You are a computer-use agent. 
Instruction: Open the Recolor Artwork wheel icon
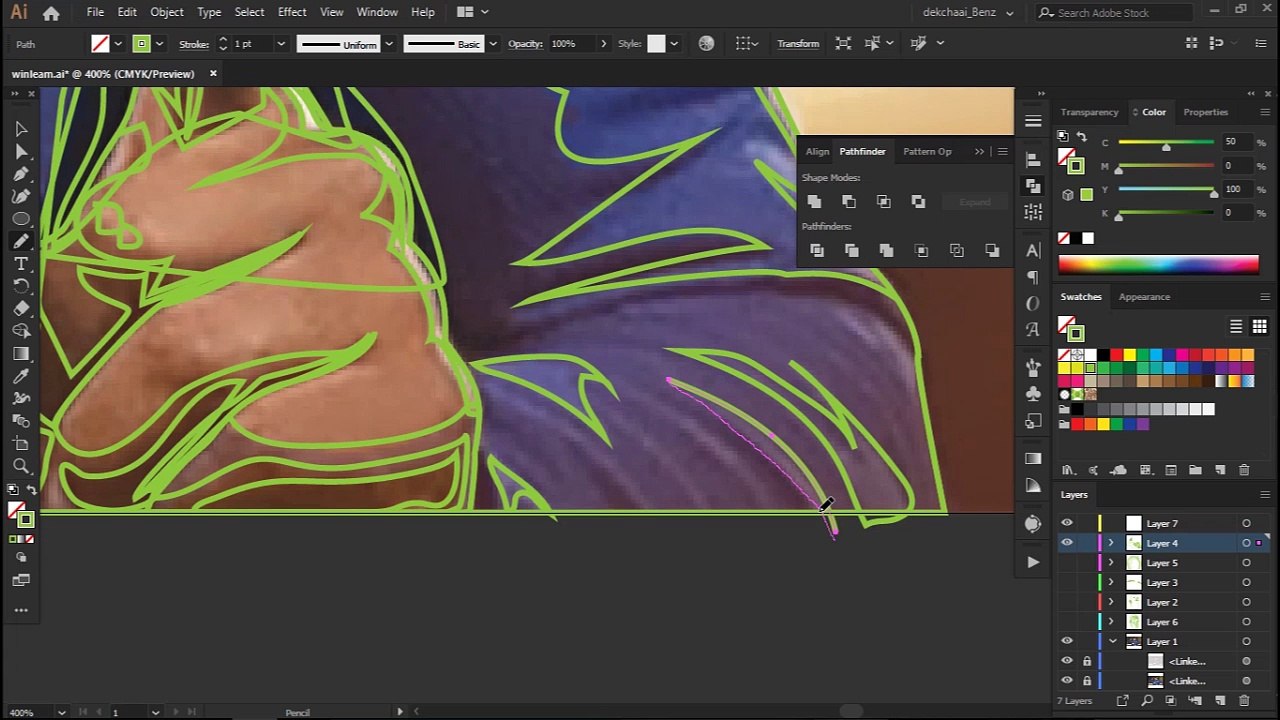point(707,43)
